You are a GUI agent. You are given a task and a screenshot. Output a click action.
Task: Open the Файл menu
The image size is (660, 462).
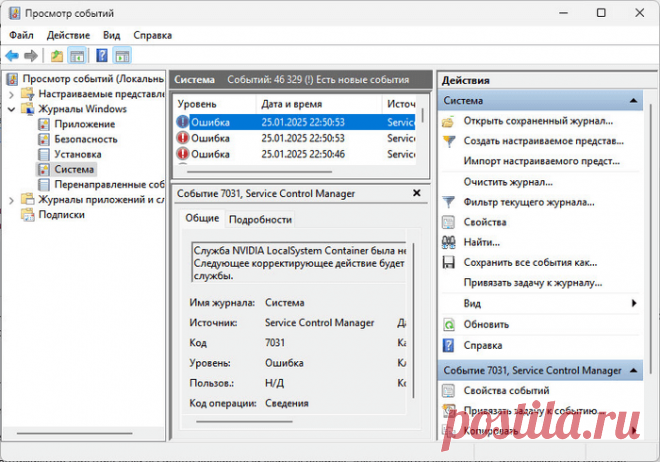click(x=21, y=35)
